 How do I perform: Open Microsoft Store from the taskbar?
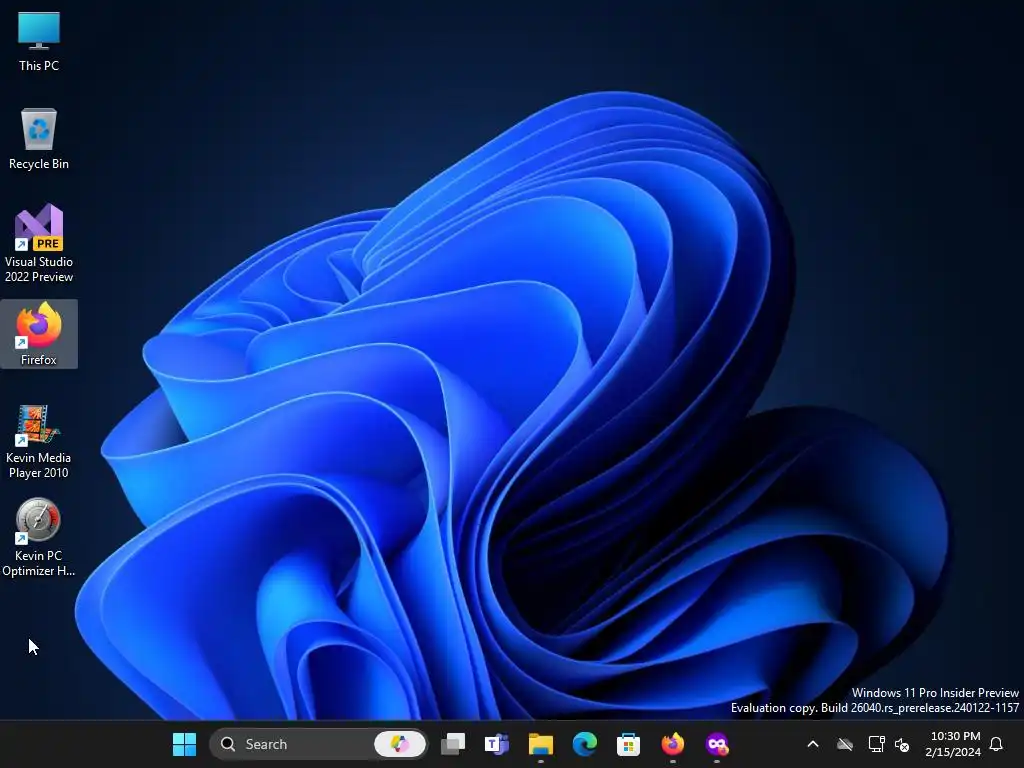[628, 744]
